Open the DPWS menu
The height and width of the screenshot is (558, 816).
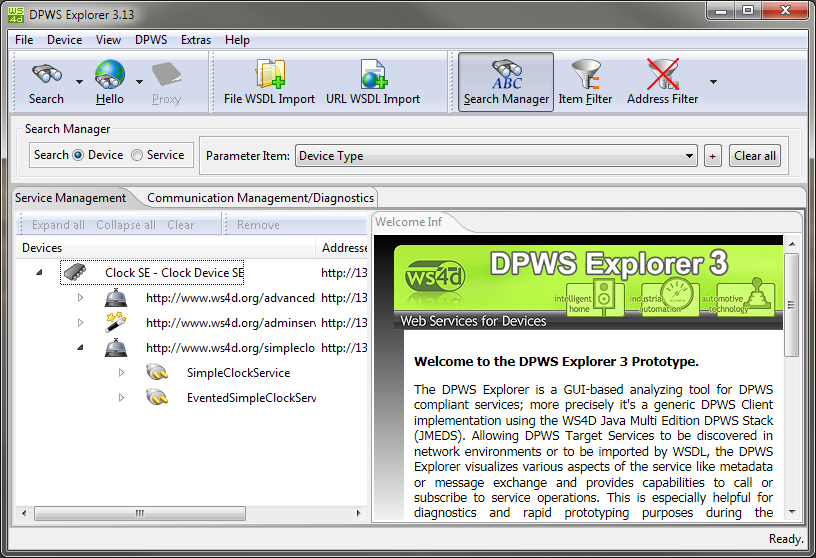click(x=151, y=40)
